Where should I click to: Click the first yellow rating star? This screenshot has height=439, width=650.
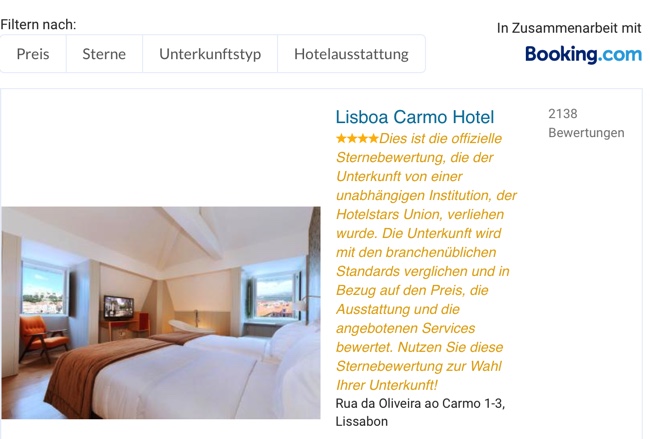coord(341,138)
